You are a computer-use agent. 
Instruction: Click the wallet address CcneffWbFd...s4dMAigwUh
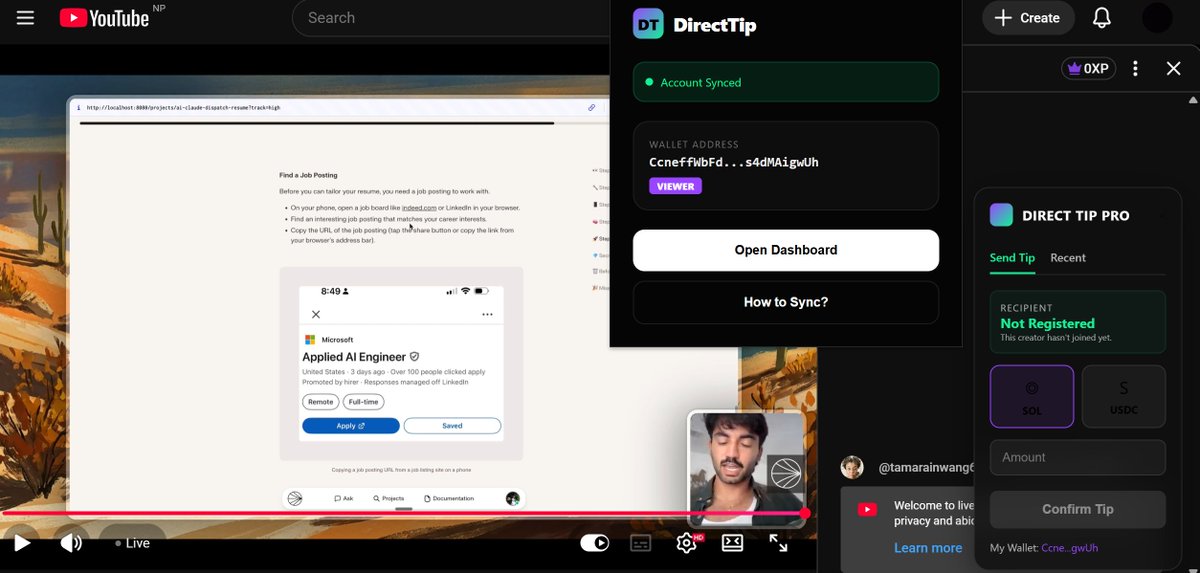(x=734, y=162)
